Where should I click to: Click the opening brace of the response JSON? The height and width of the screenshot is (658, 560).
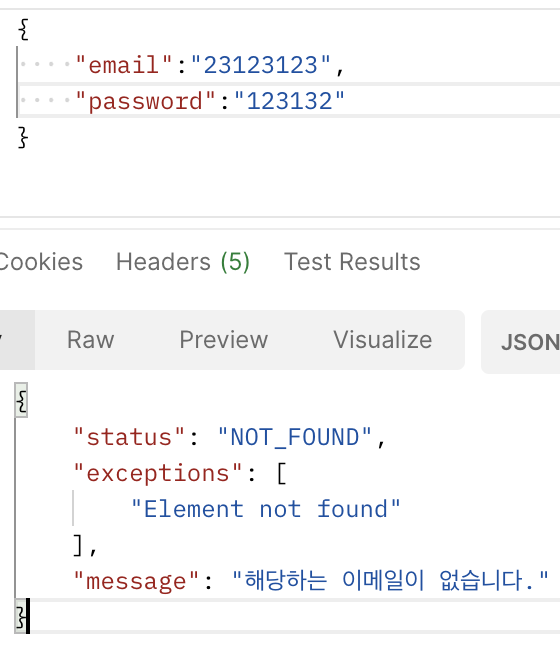point(21,400)
